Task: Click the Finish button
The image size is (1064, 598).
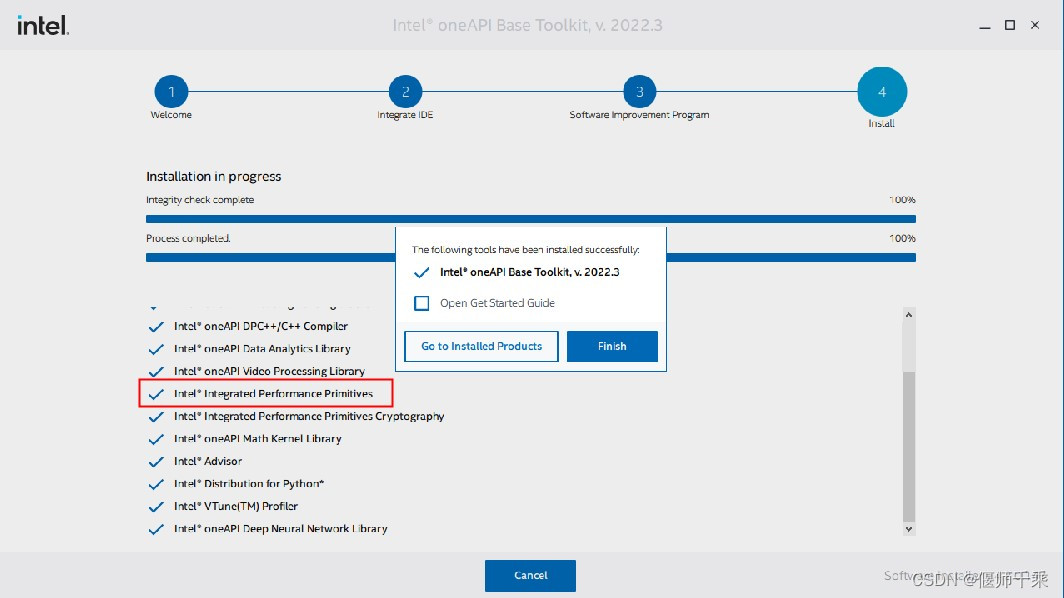Action: 612,346
